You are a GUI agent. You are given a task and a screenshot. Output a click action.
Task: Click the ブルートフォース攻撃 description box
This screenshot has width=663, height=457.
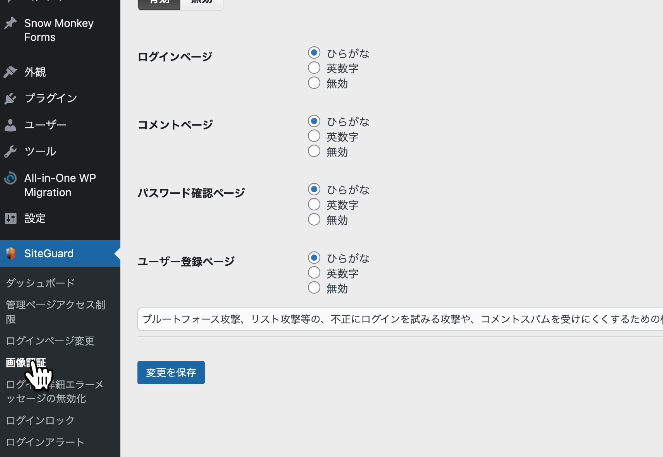tap(400, 319)
